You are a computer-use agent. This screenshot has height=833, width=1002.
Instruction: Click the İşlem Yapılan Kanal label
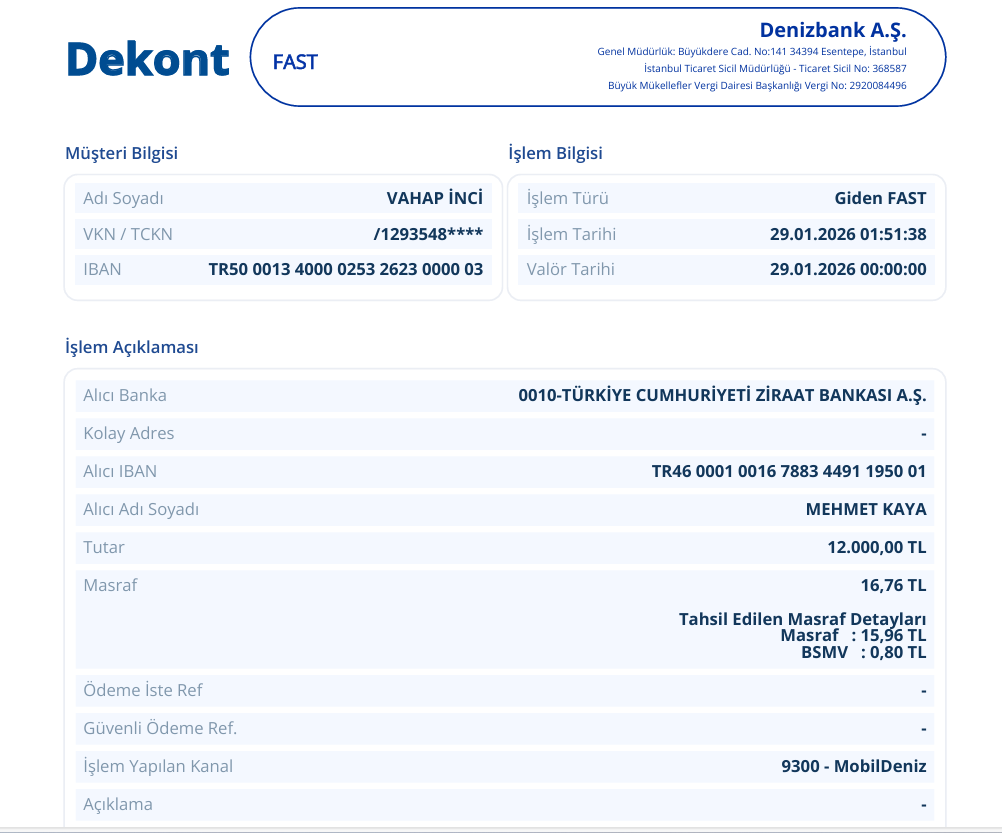[158, 767]
